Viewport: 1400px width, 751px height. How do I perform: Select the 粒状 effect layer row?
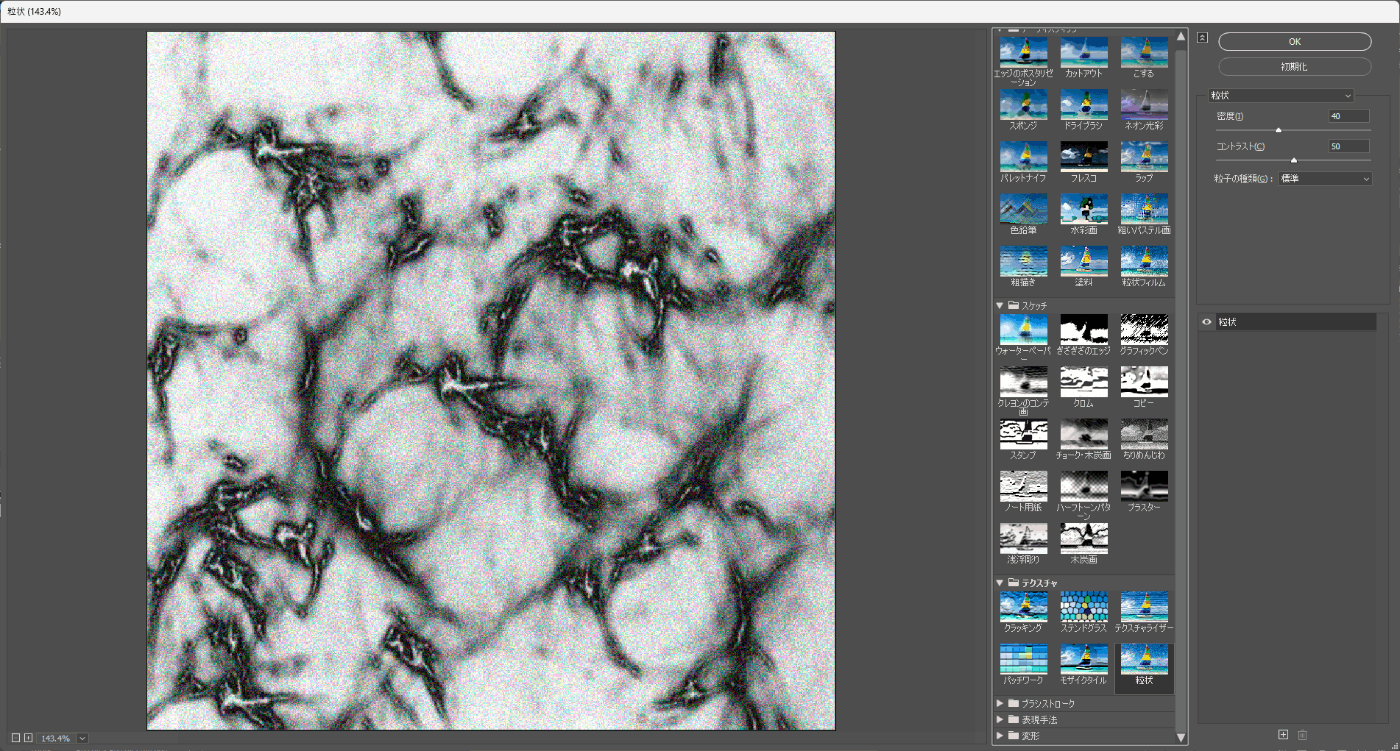click(x=1287, y=322)
